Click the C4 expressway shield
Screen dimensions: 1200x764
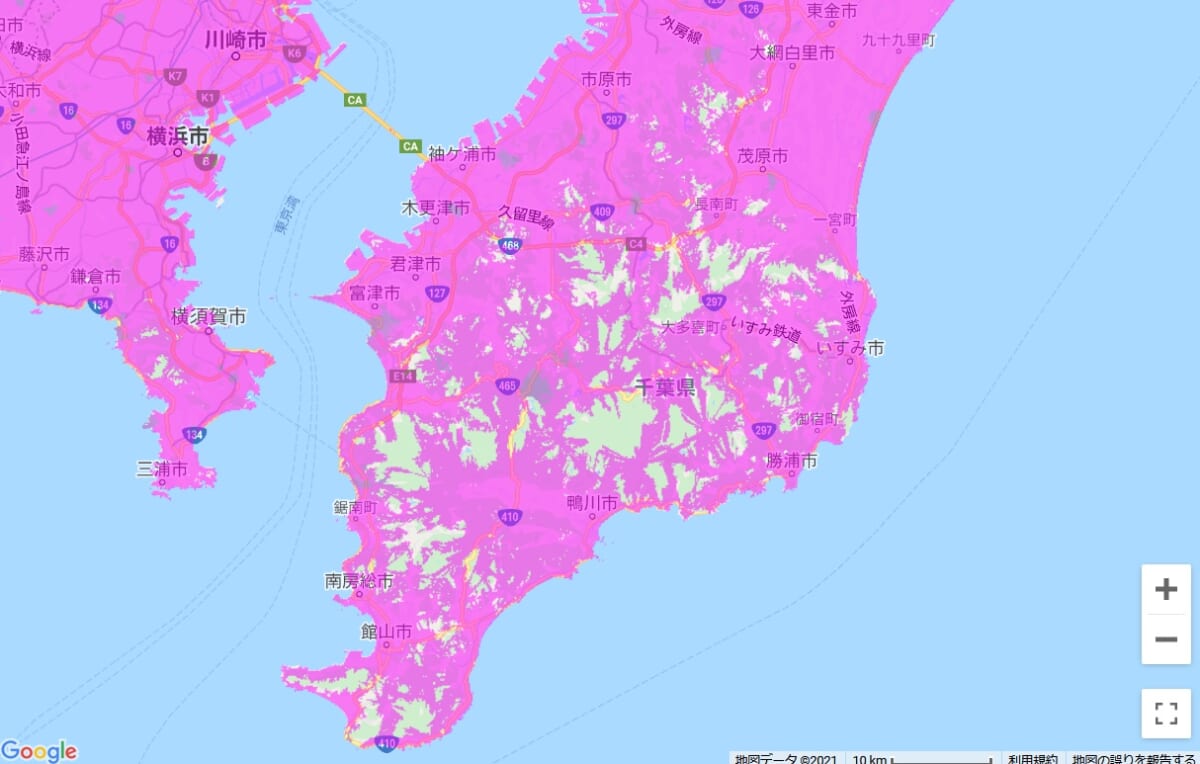coord(636,243)
